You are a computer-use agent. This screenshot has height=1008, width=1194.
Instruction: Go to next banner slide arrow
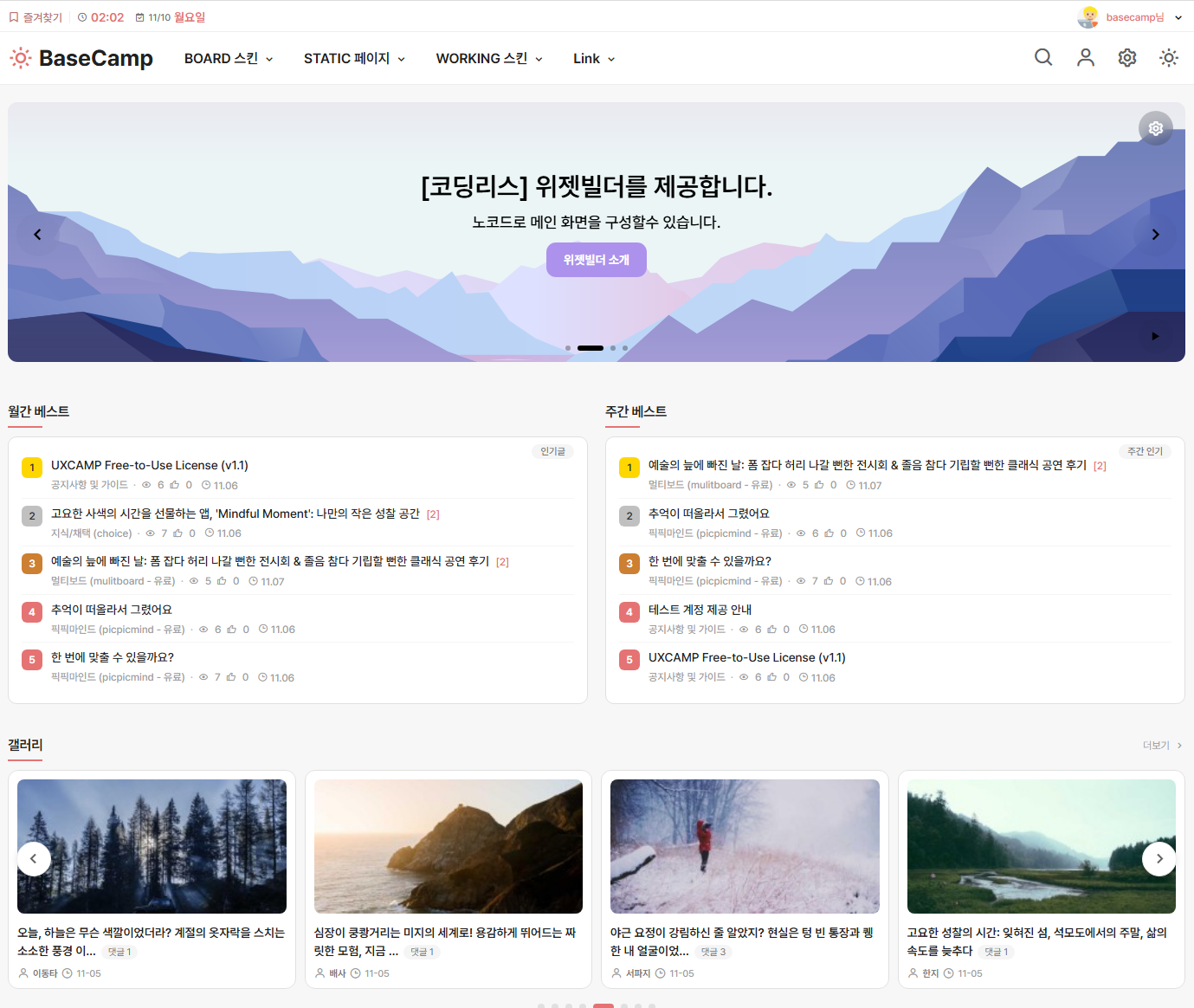(x=1155, y=235)
